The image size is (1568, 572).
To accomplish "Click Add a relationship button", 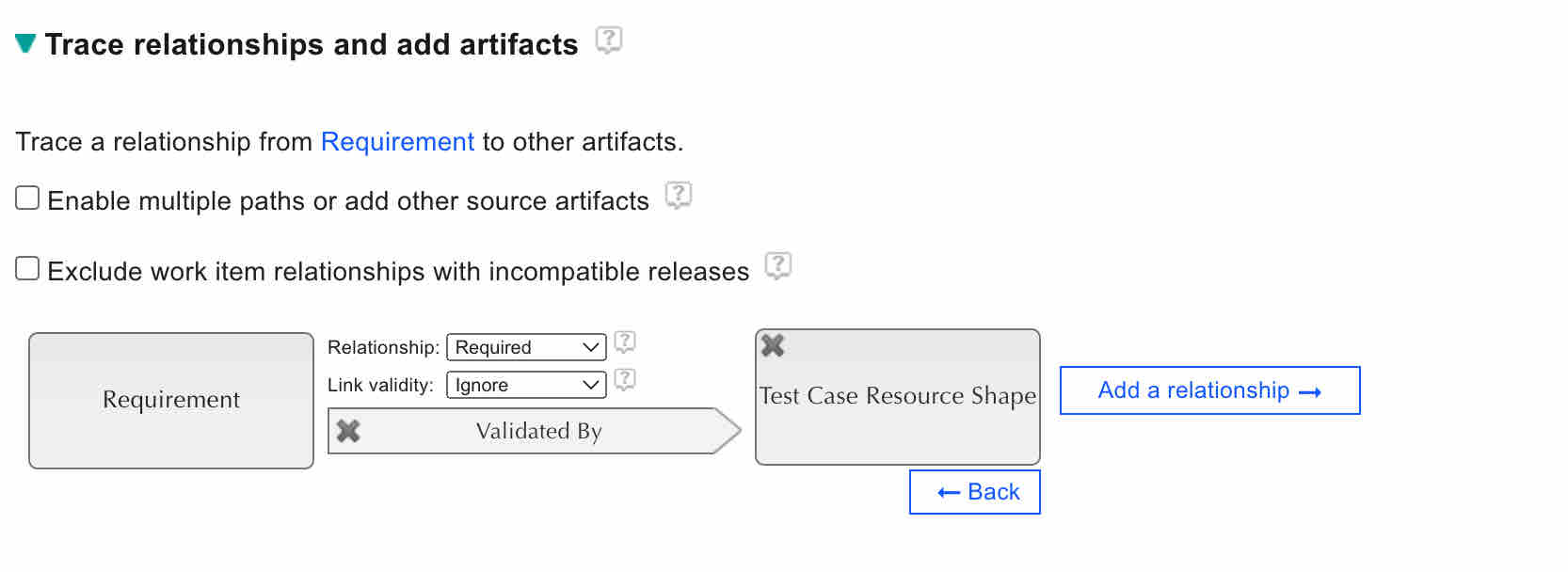I will [x=1209, y=390].
